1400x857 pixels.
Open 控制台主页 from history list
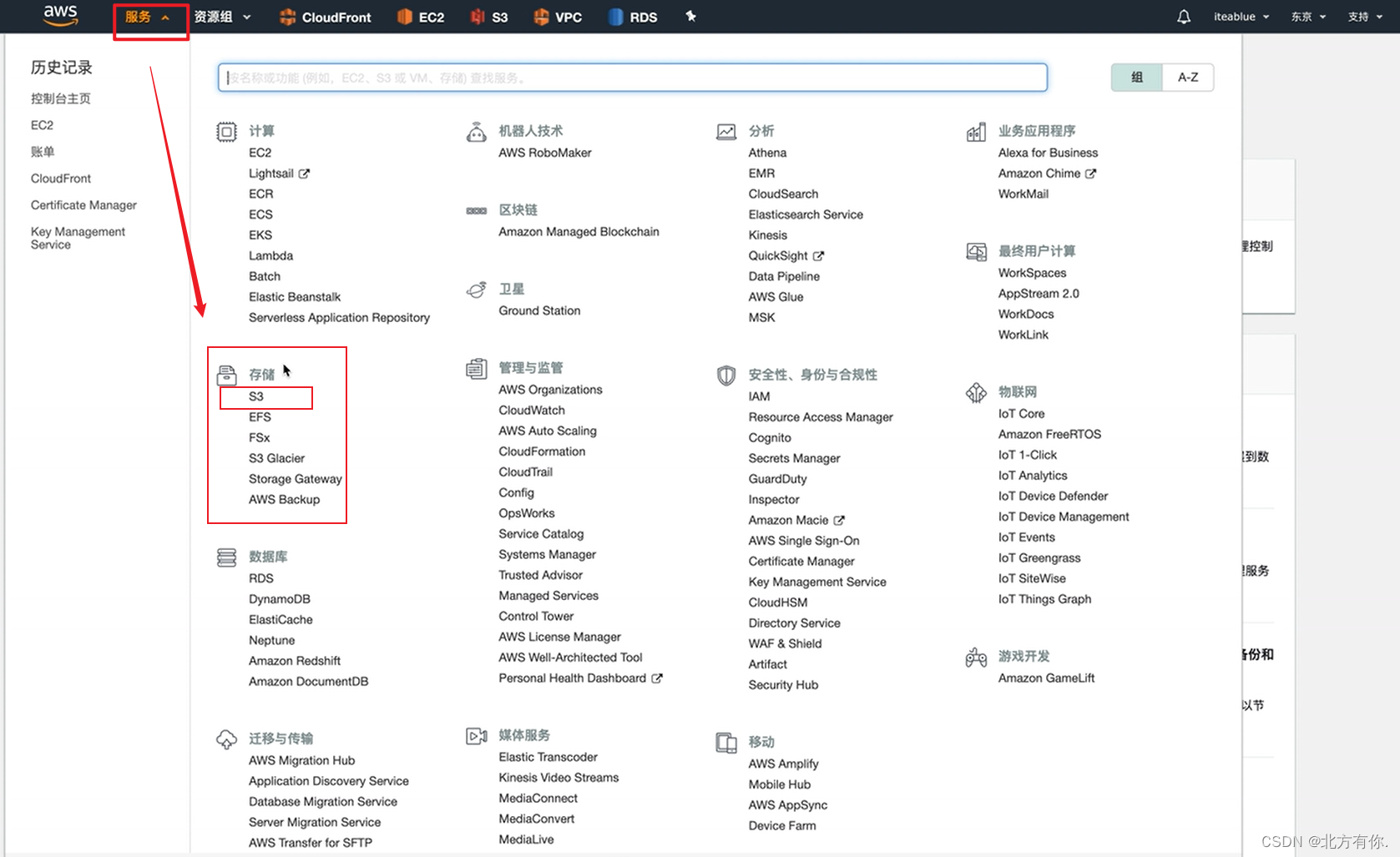[61, 98]
